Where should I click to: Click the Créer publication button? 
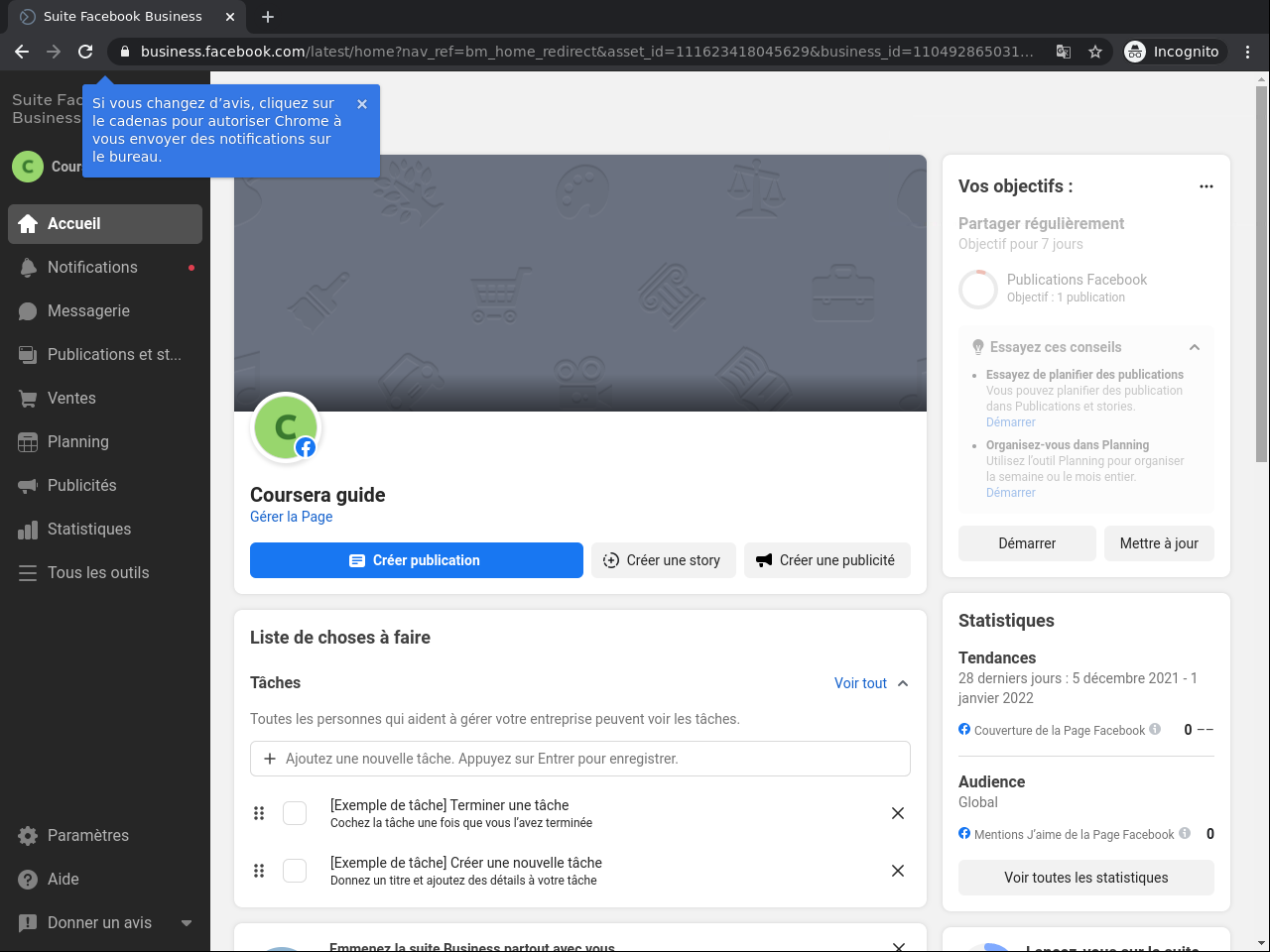pyautogui.click(x=417, y=560)
